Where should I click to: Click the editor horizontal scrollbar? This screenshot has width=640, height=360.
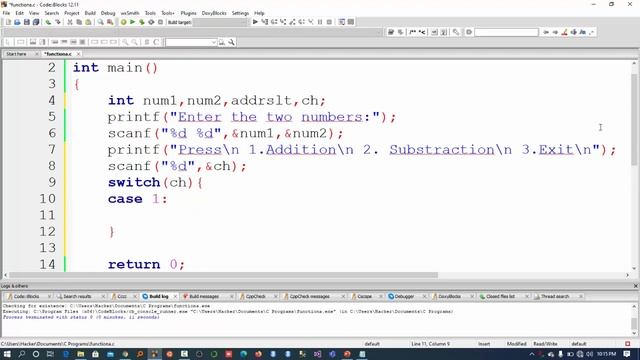click(223, 275)
